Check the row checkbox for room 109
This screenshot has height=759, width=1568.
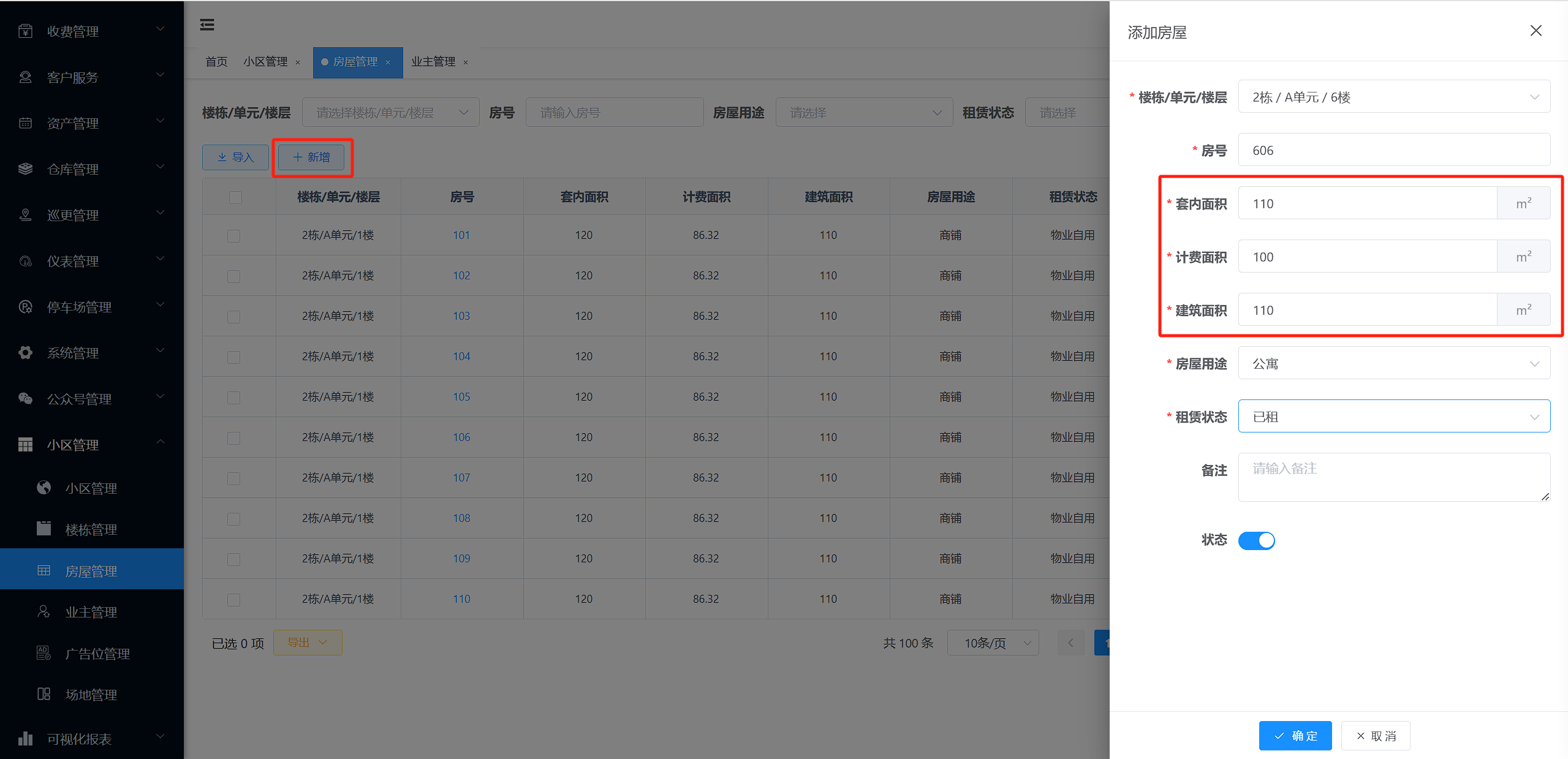[x=233, y=559]
